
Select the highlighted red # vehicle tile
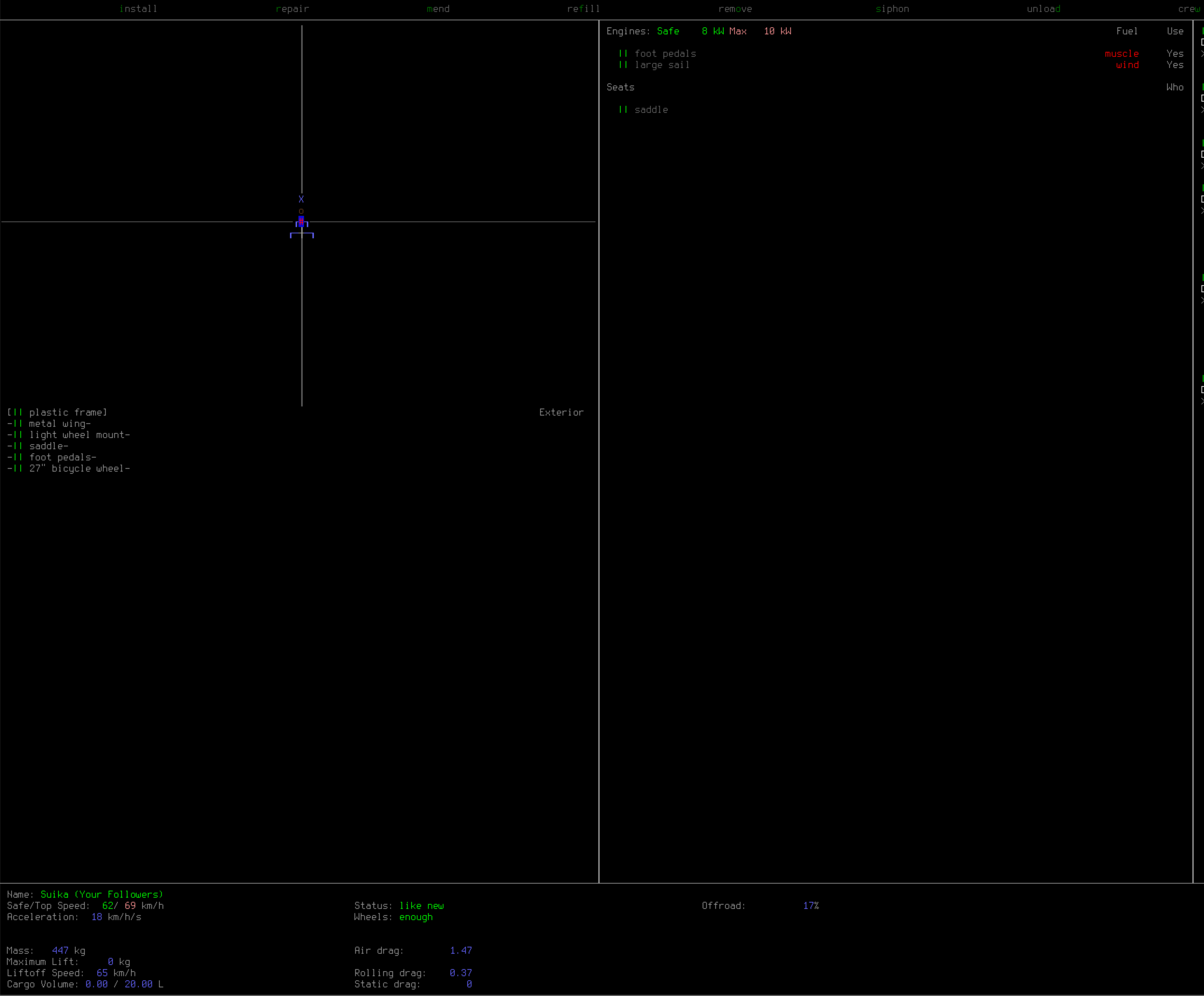click(301, 222)
